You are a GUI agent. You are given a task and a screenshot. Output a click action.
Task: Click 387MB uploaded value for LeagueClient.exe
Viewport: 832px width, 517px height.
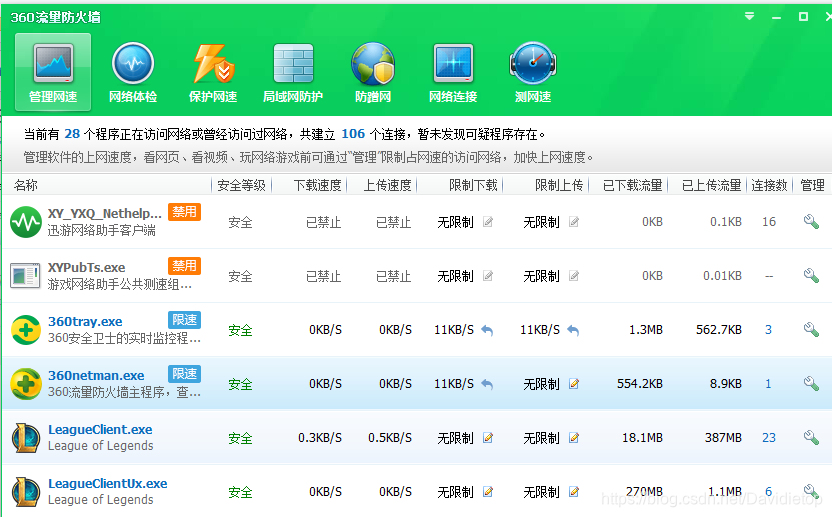[x=723, y=438]
